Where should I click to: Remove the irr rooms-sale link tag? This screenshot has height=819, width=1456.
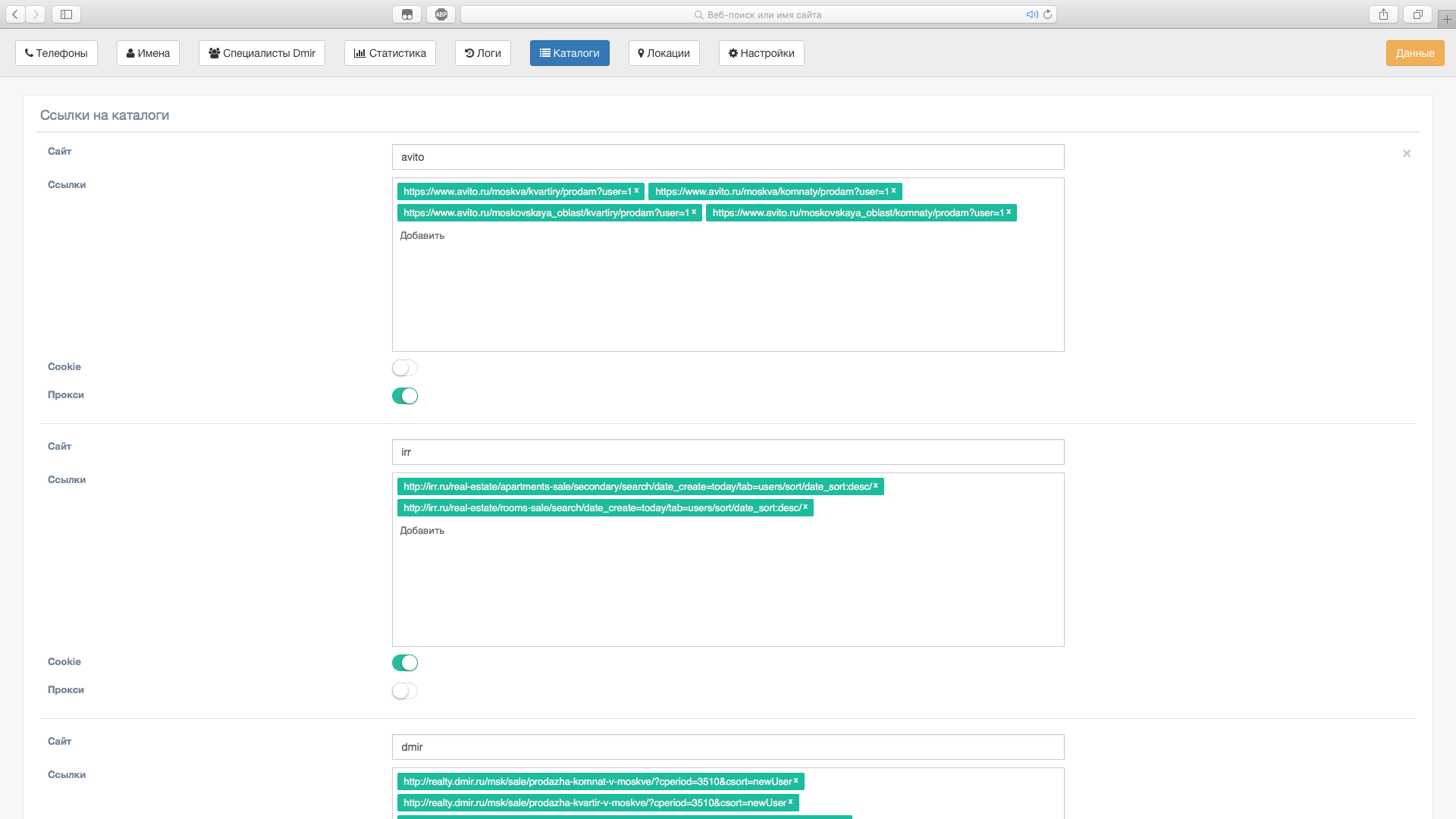pos(805,507)
